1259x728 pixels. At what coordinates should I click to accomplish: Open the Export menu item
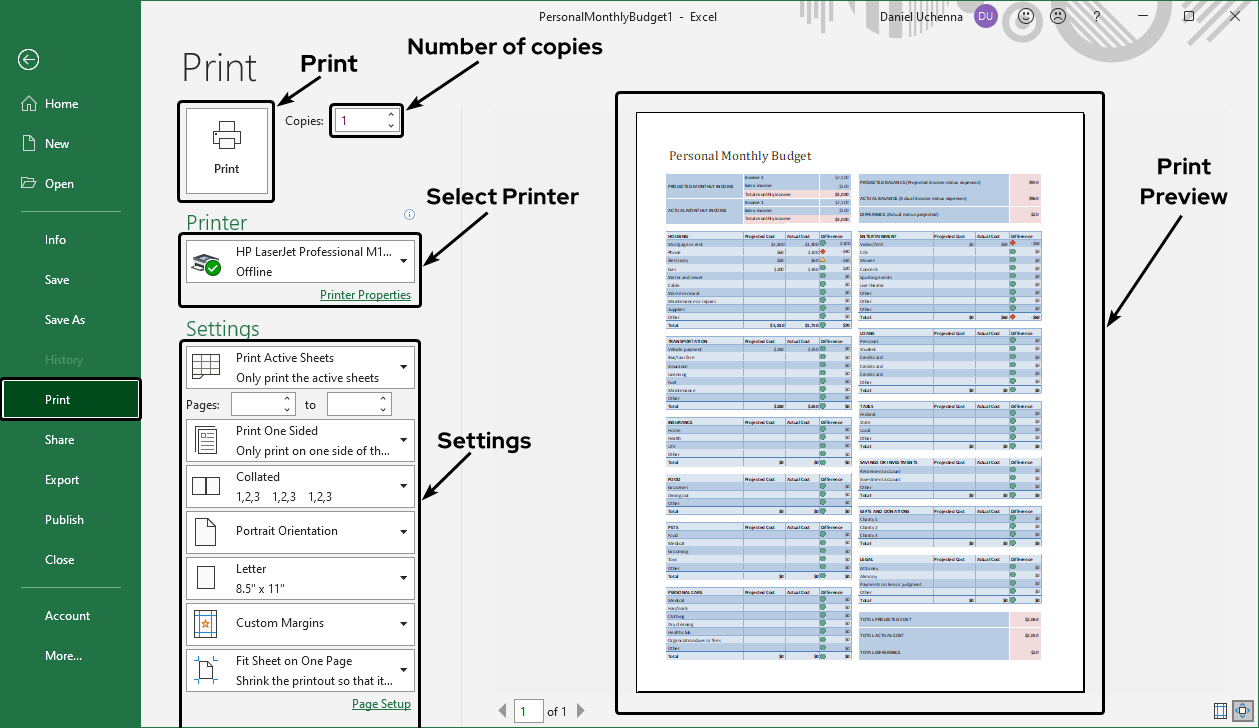click(62, 480)
